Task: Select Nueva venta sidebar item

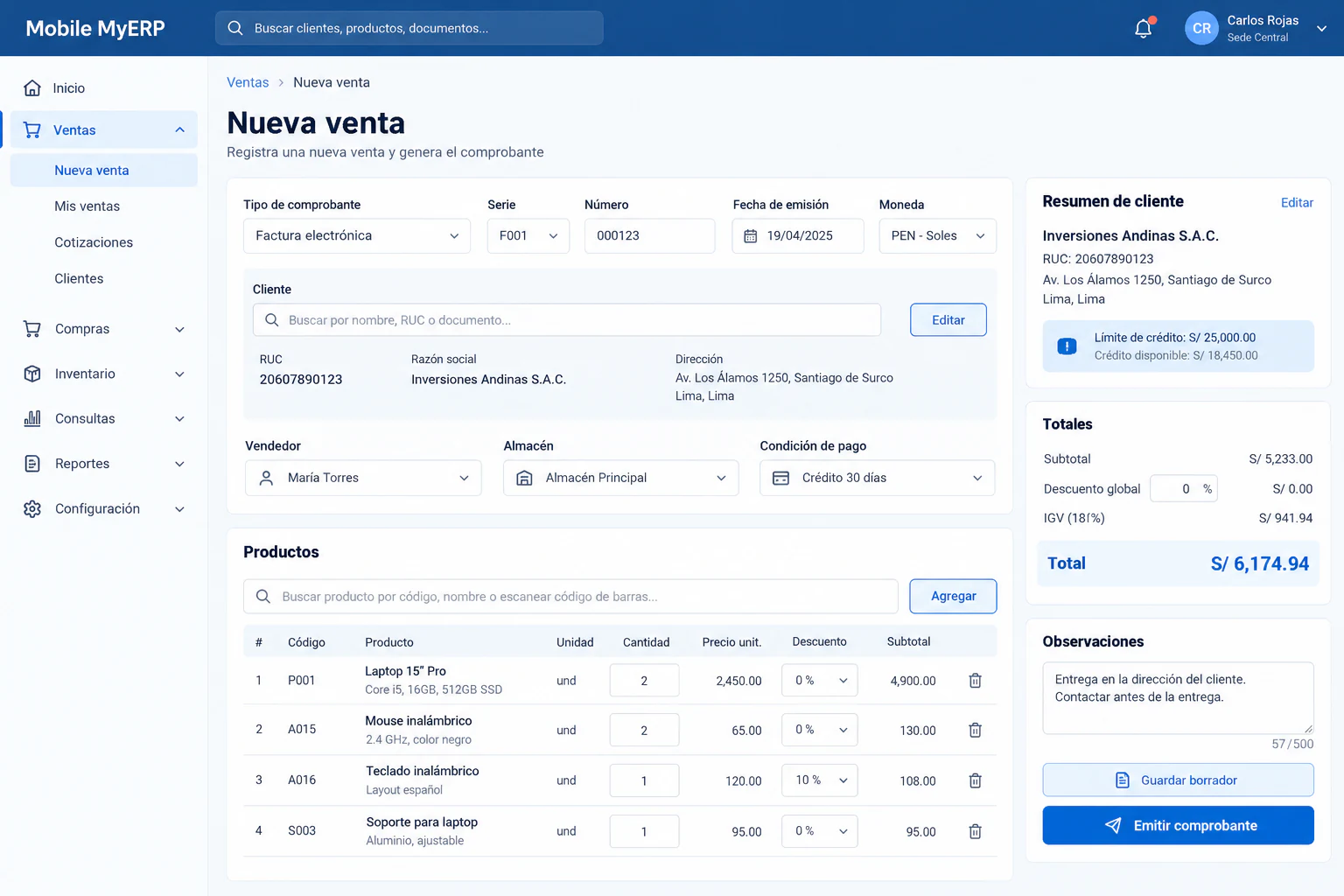Action: click(x=103, y=171)
